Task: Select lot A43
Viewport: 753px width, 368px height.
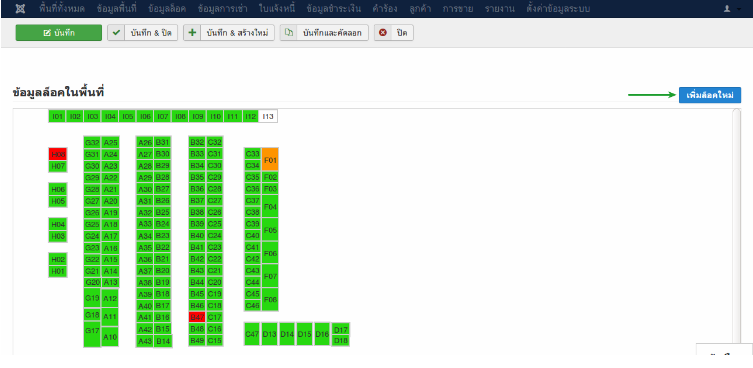Action: click(x=145, y=341)
